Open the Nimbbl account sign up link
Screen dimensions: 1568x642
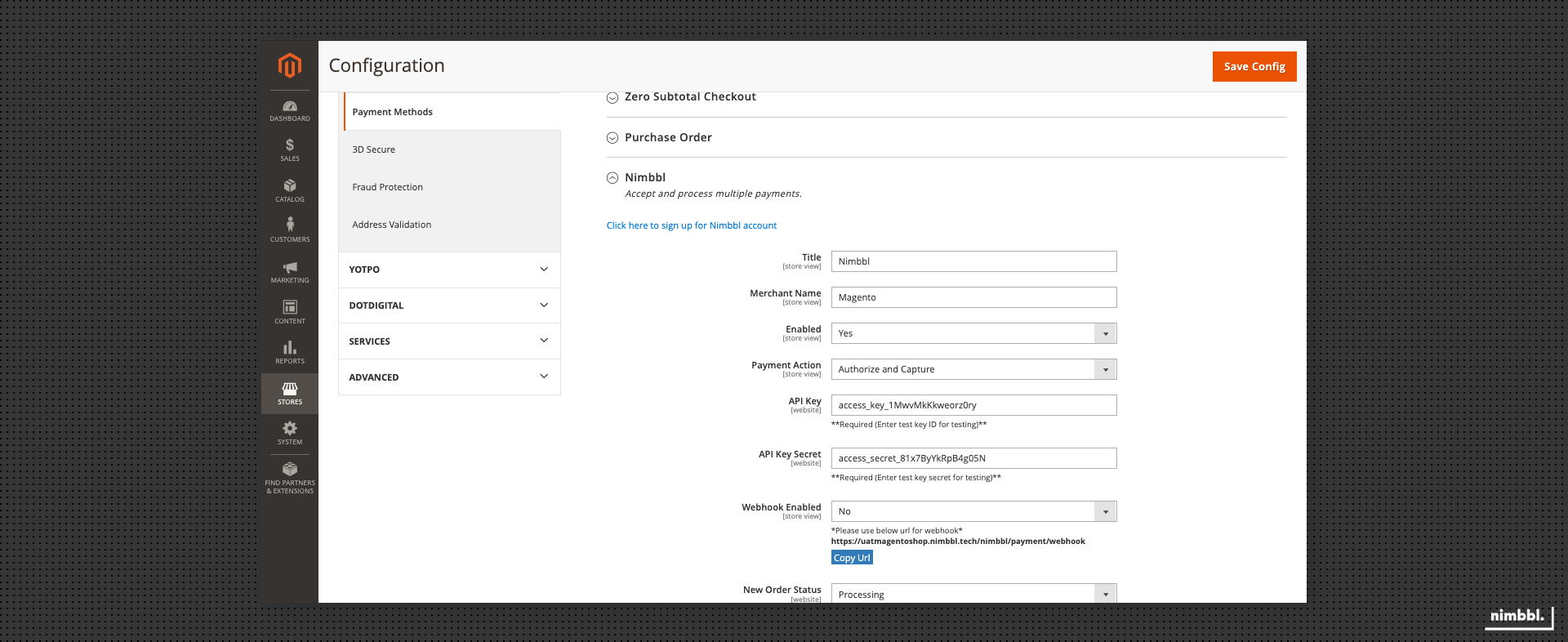click(x=691, y=226)
